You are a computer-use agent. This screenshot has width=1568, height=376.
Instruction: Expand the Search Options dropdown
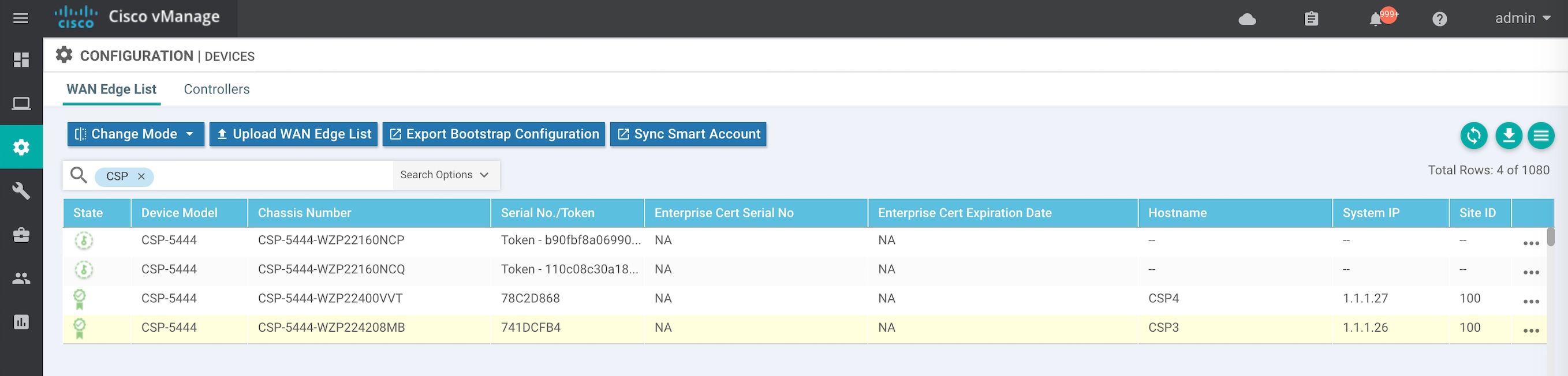tap(445, 175)
